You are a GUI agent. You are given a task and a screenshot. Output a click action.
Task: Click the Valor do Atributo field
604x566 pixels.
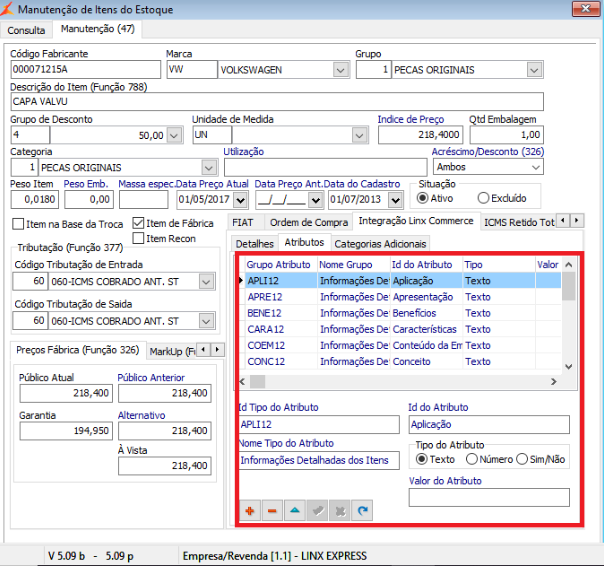(x=489, y=497)
